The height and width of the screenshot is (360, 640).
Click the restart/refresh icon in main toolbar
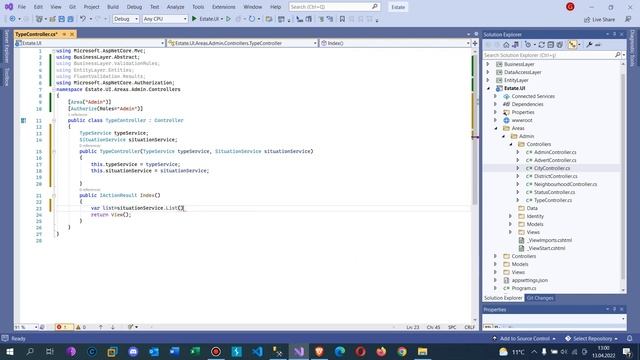click(x=252, y=19)
